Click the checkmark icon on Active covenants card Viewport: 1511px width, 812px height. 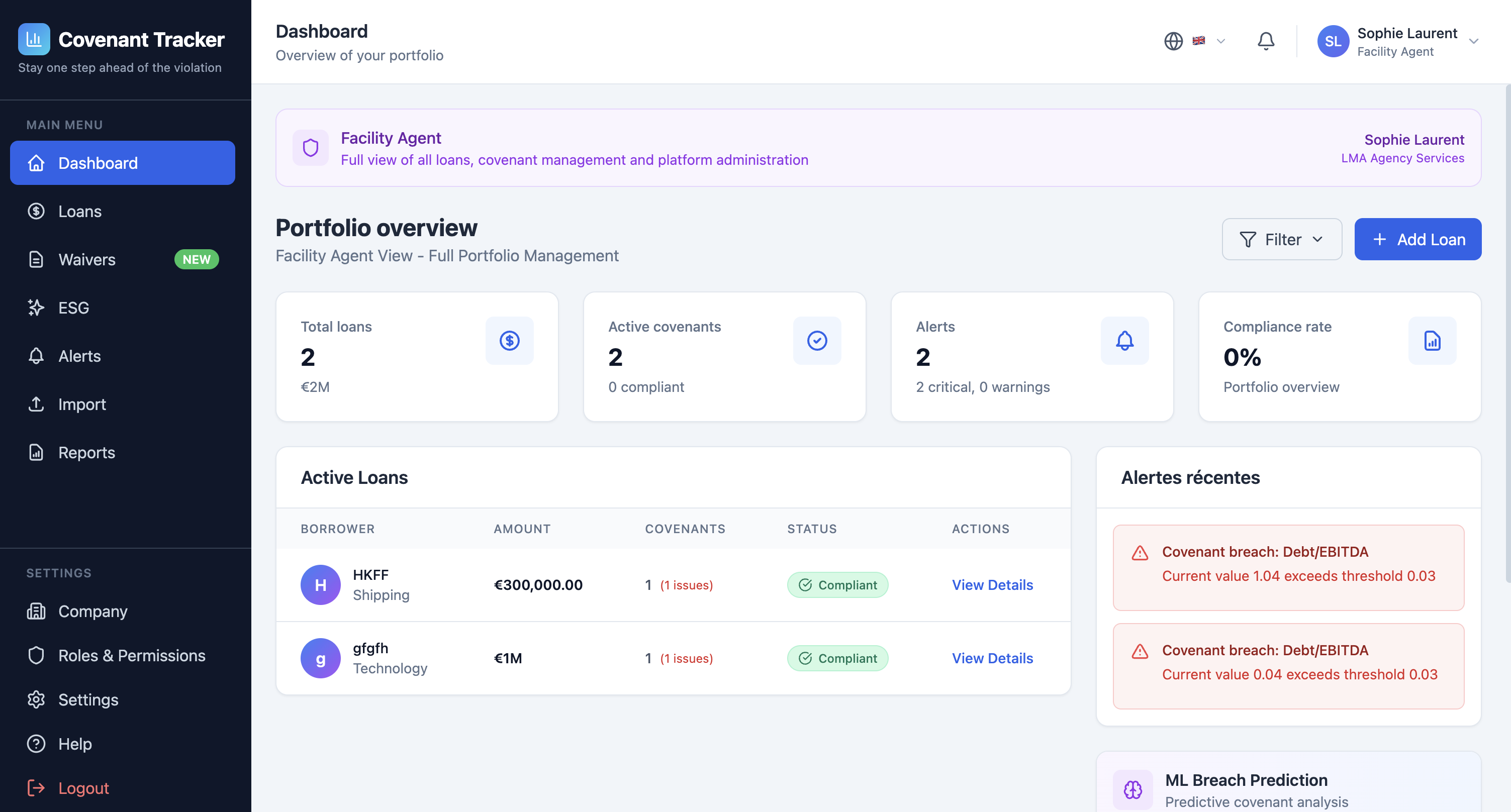click(x=816, y=341)
